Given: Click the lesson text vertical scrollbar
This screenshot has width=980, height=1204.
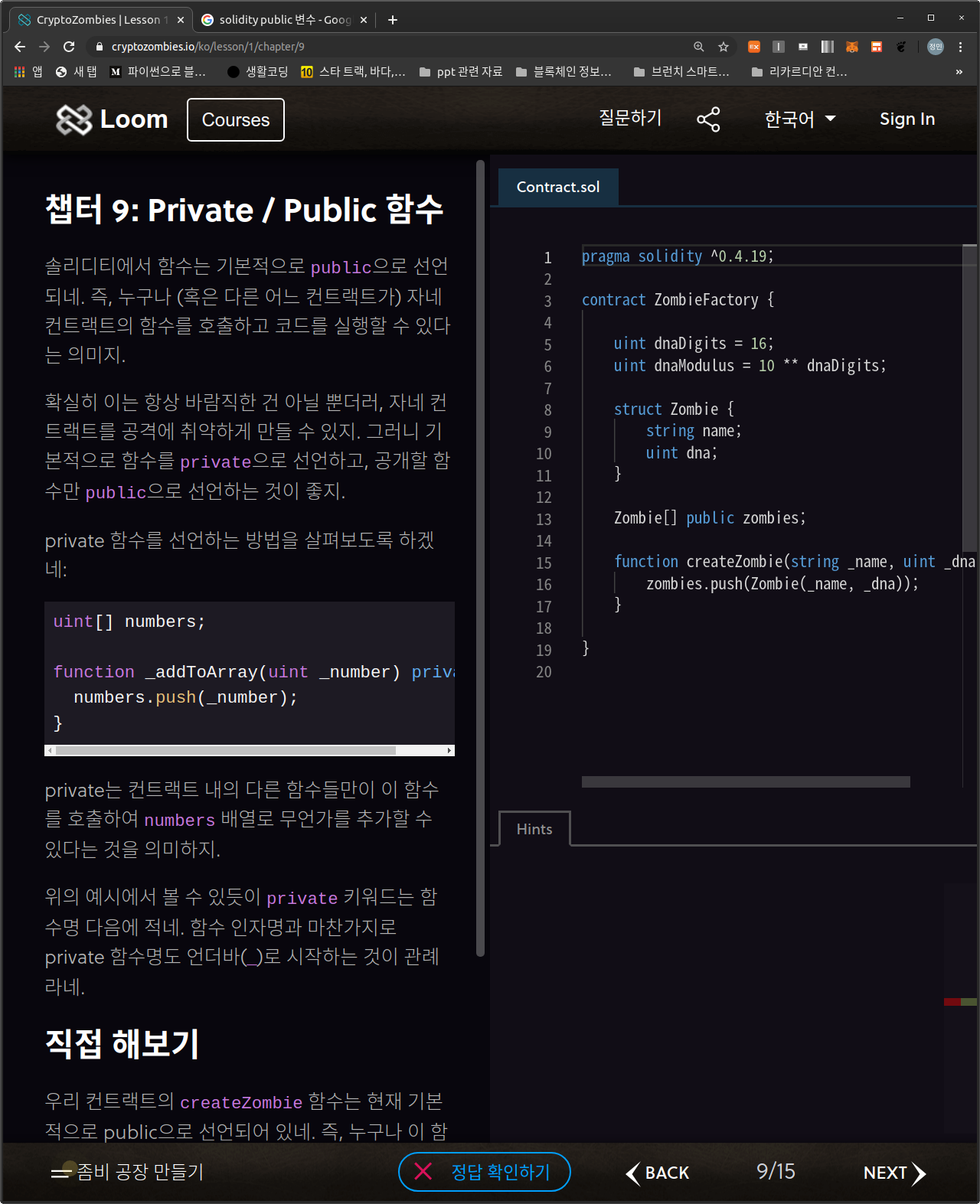Looking at the screenshot, I should coord(480,559).
